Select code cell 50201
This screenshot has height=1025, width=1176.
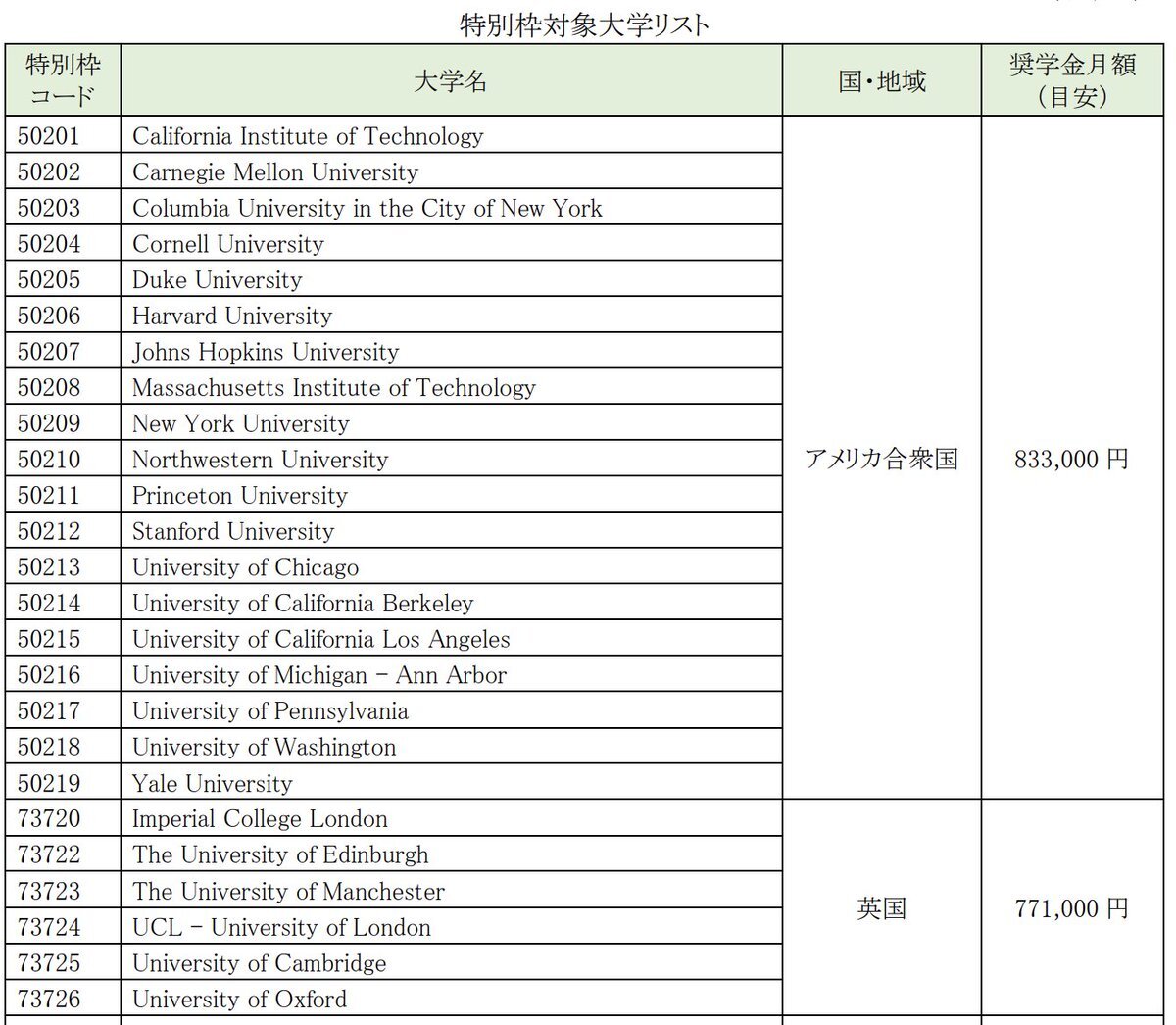(63, 135)
